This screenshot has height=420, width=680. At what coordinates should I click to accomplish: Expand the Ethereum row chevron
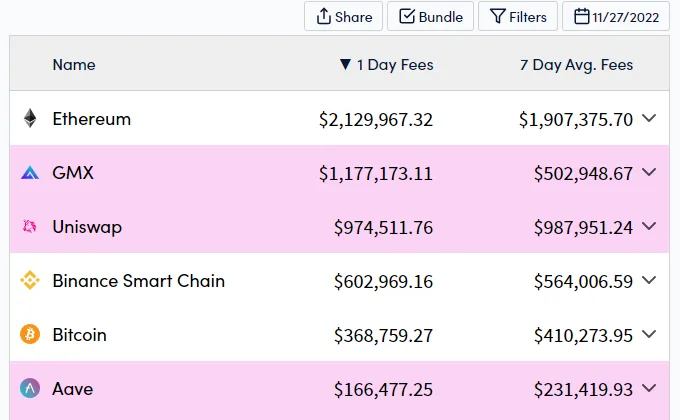(x=649, y=118)
